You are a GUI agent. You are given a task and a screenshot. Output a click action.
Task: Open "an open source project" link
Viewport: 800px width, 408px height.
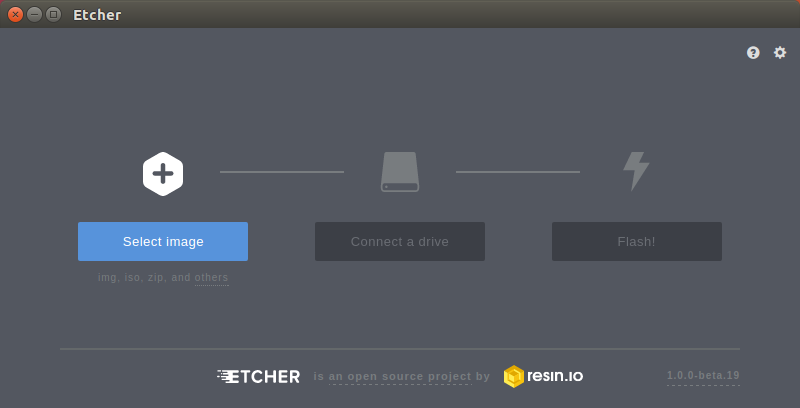click(x=400, y=376)
